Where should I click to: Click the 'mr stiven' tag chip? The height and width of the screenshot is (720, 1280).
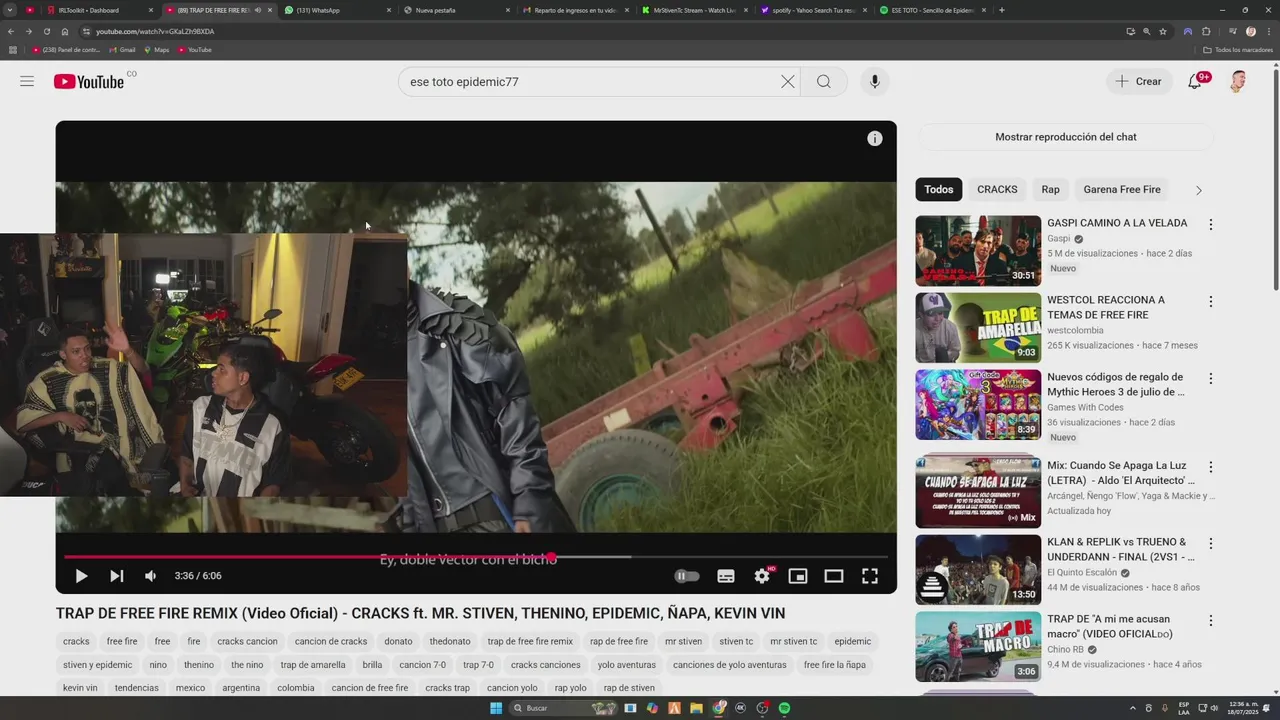click(x=683, y=641)
